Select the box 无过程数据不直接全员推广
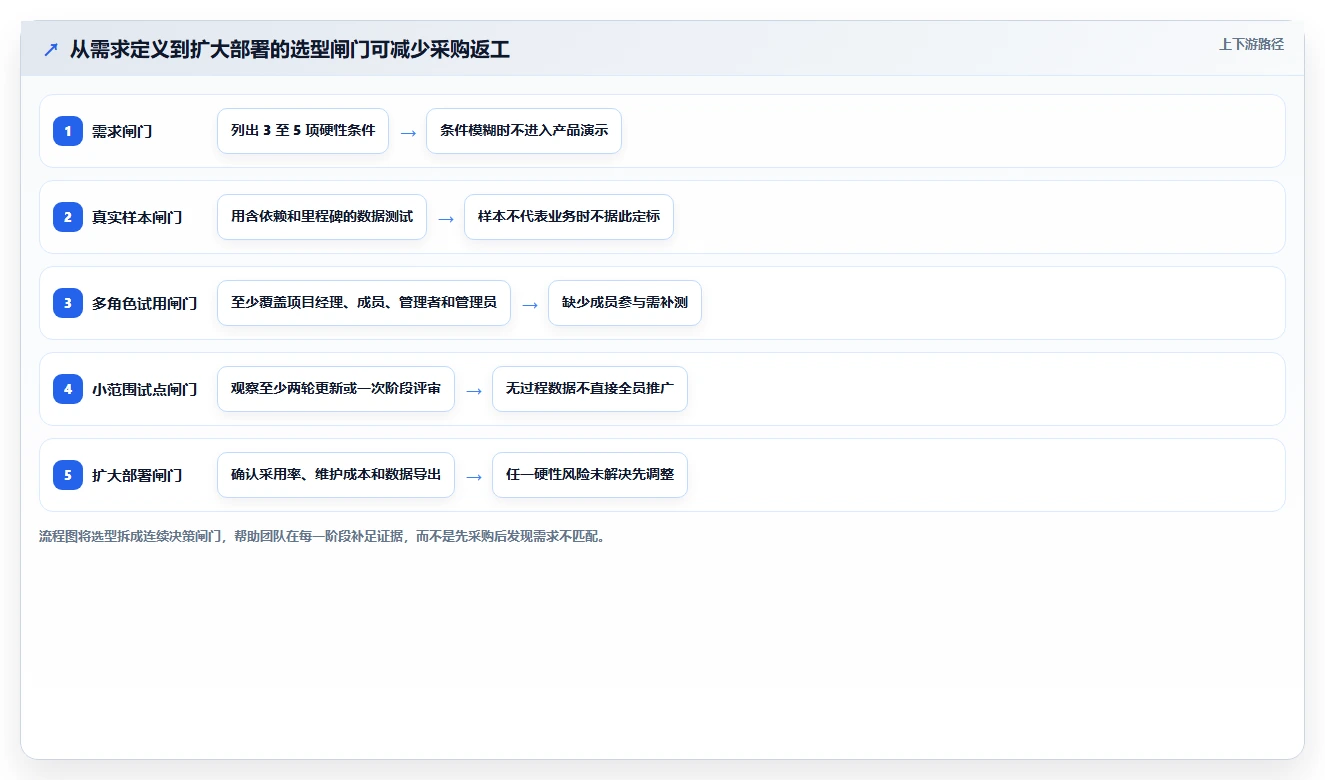This screenshot has height=780, width=1325. pyautogui.click(x=590, y=389)
